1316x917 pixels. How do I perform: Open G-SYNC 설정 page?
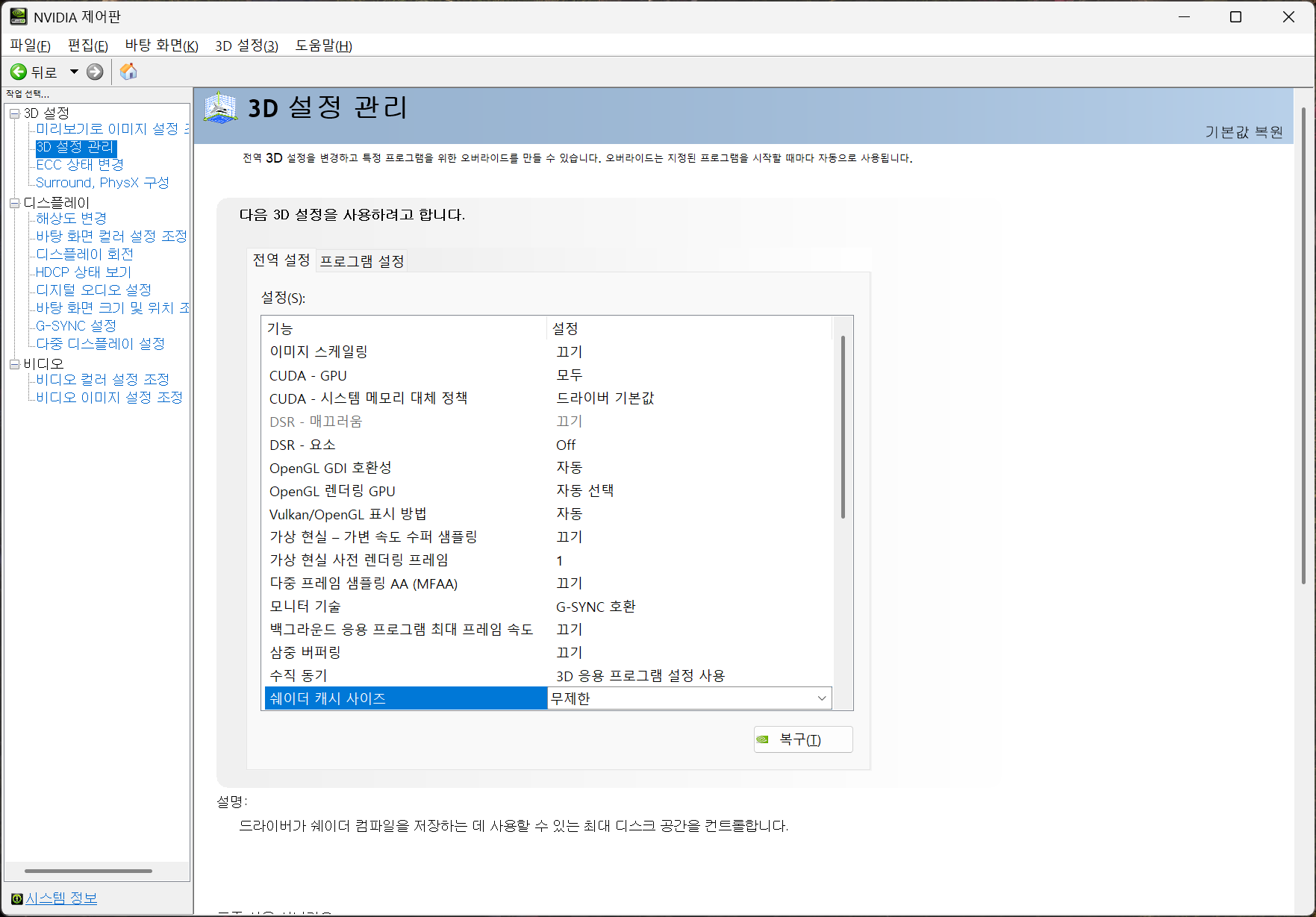[x=75, y=326]
